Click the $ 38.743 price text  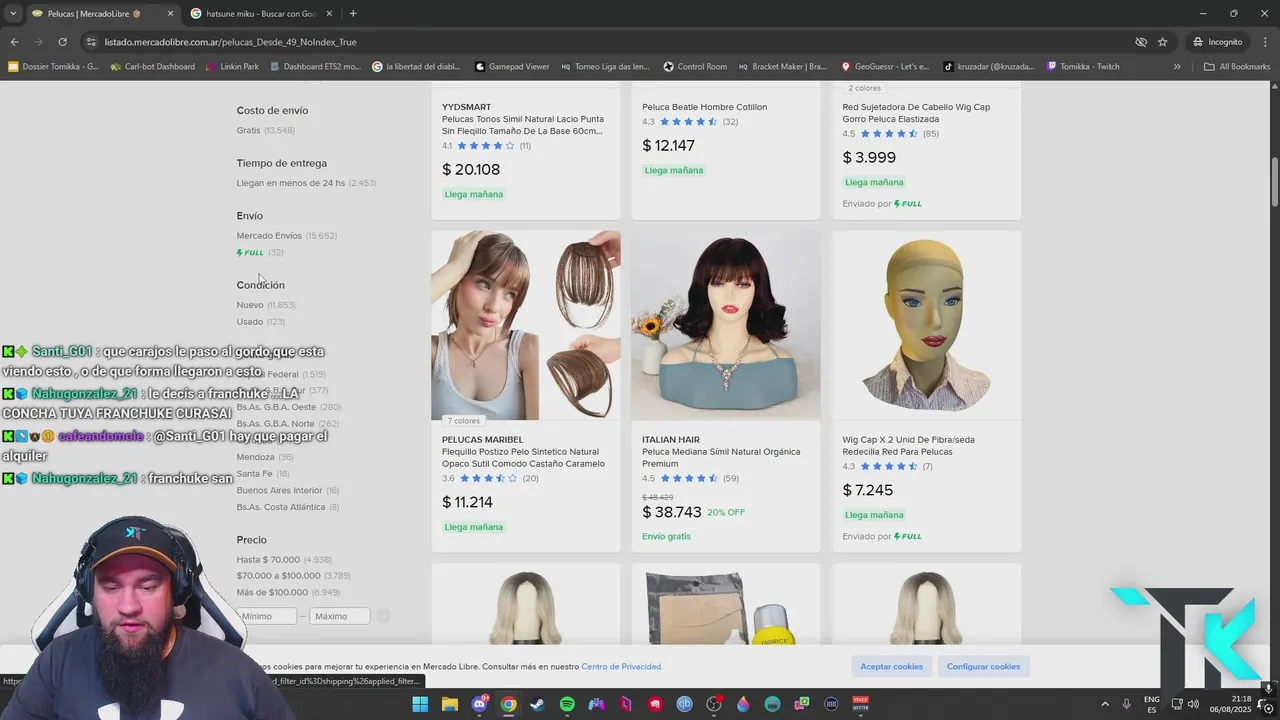(672, 512)
